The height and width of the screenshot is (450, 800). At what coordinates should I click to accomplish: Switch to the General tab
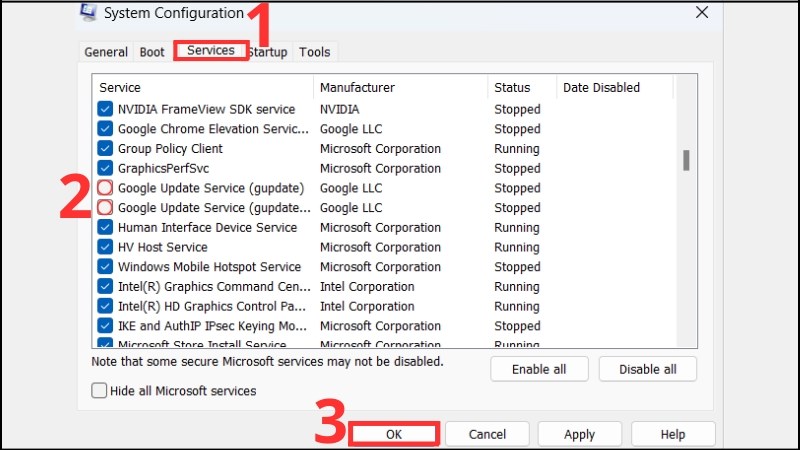pos(105,52)
